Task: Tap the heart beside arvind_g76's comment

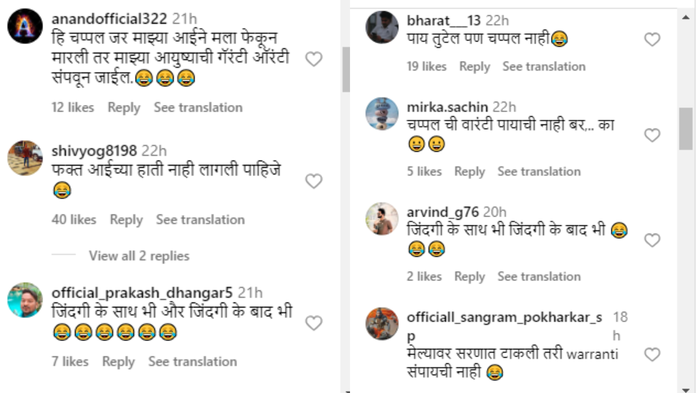Action: [x=652, y=240]
